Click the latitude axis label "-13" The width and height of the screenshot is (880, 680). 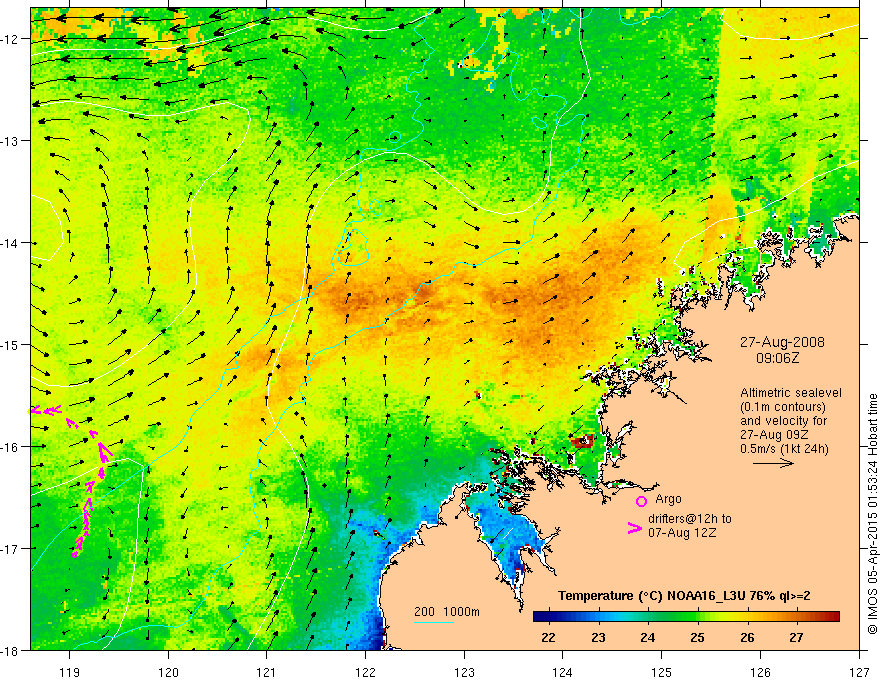click(x=10, y=140)
